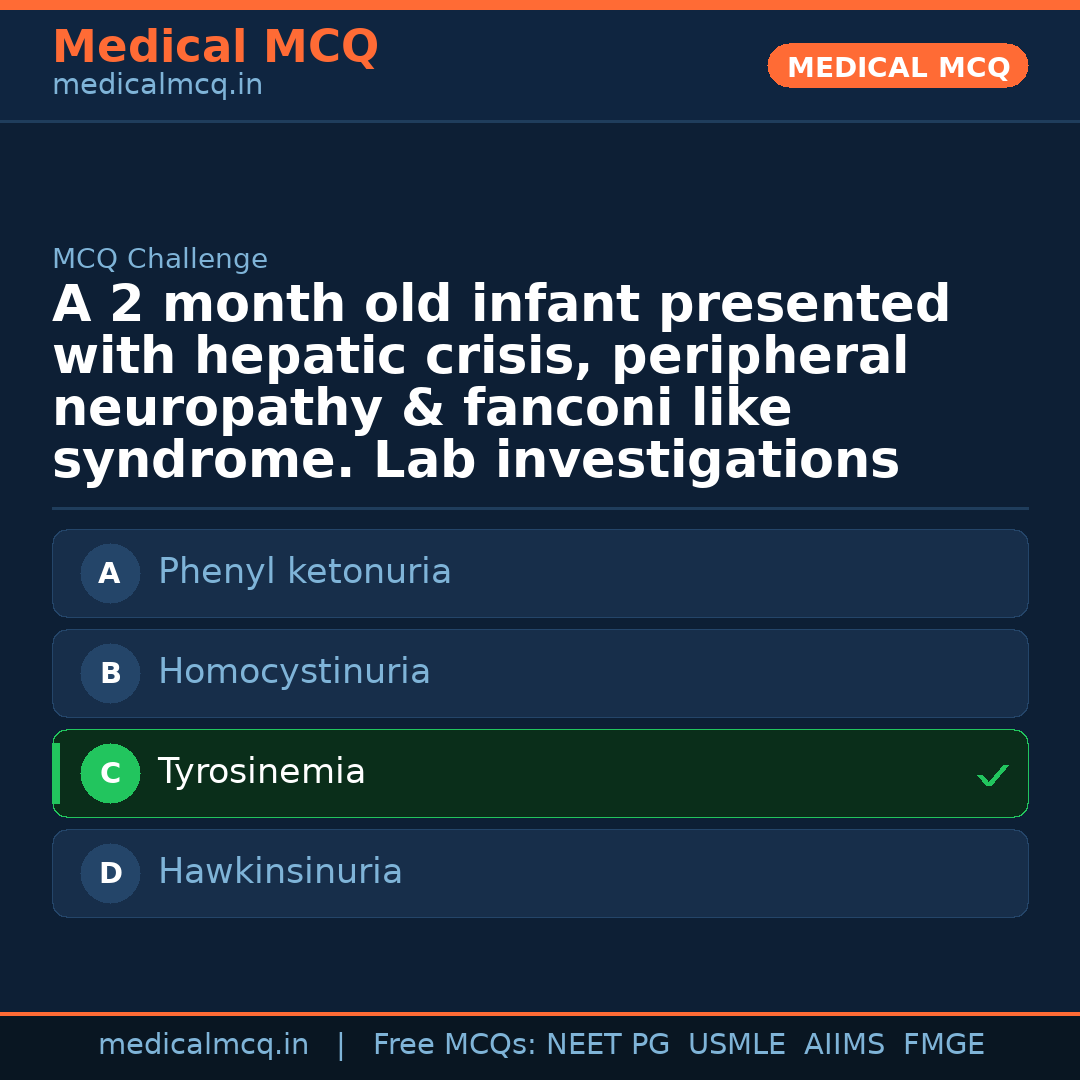Click the green checkmark on Tyrosinemia

coord(992,775)
